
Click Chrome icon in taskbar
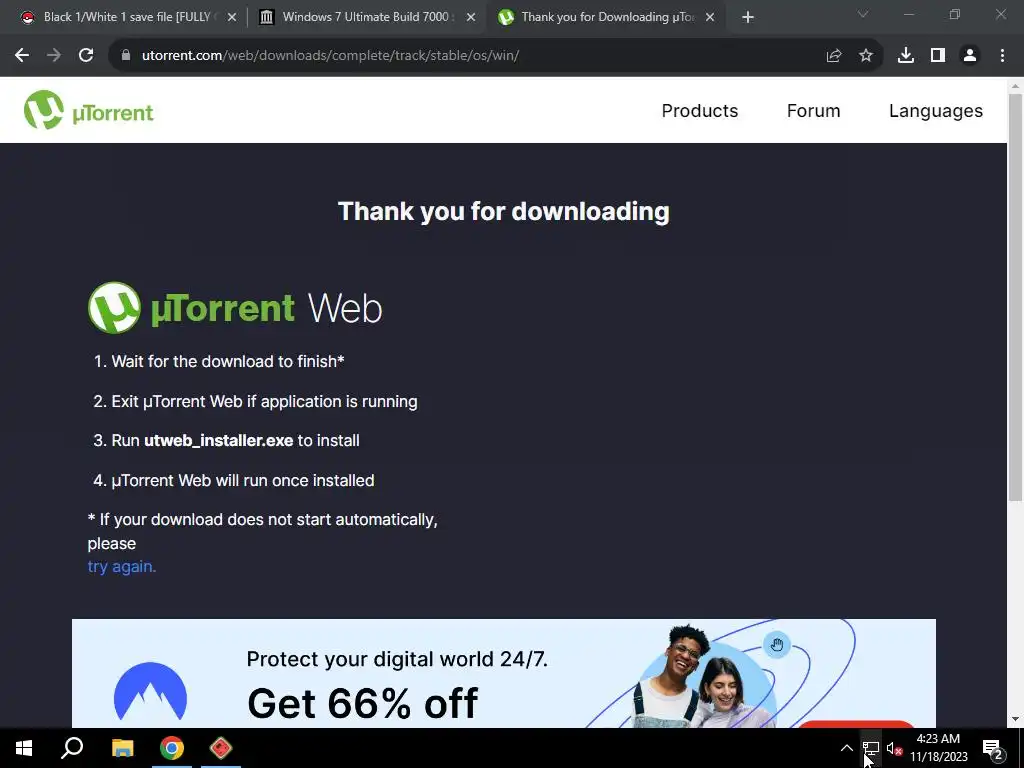pos(172,748)
